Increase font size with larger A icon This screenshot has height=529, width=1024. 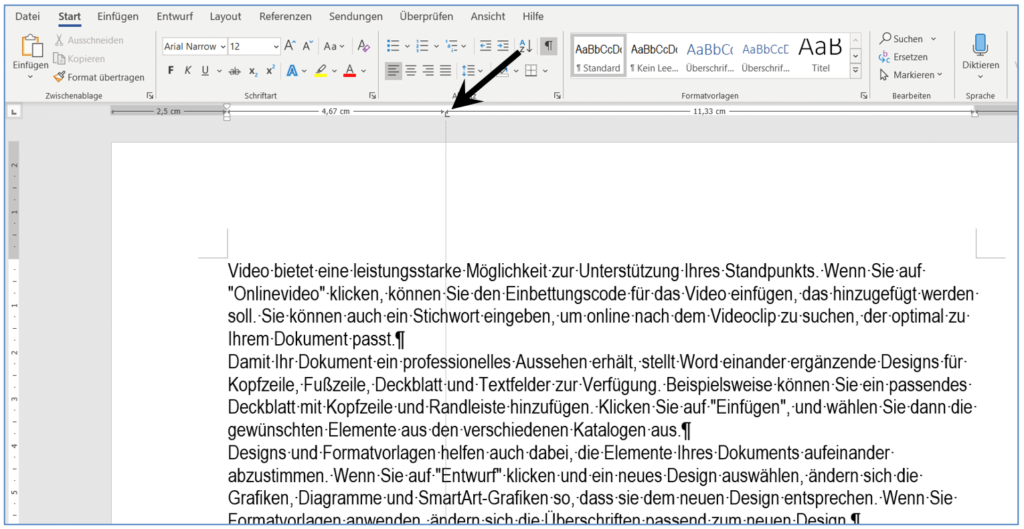[x=290, y=46]
